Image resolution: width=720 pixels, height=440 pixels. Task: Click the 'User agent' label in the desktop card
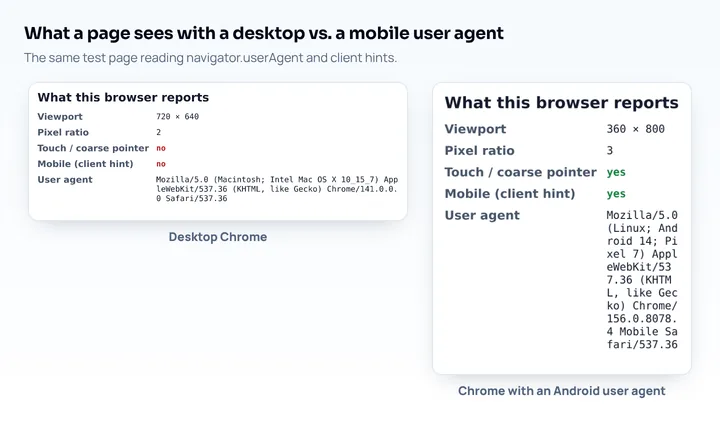coord(65,180)
